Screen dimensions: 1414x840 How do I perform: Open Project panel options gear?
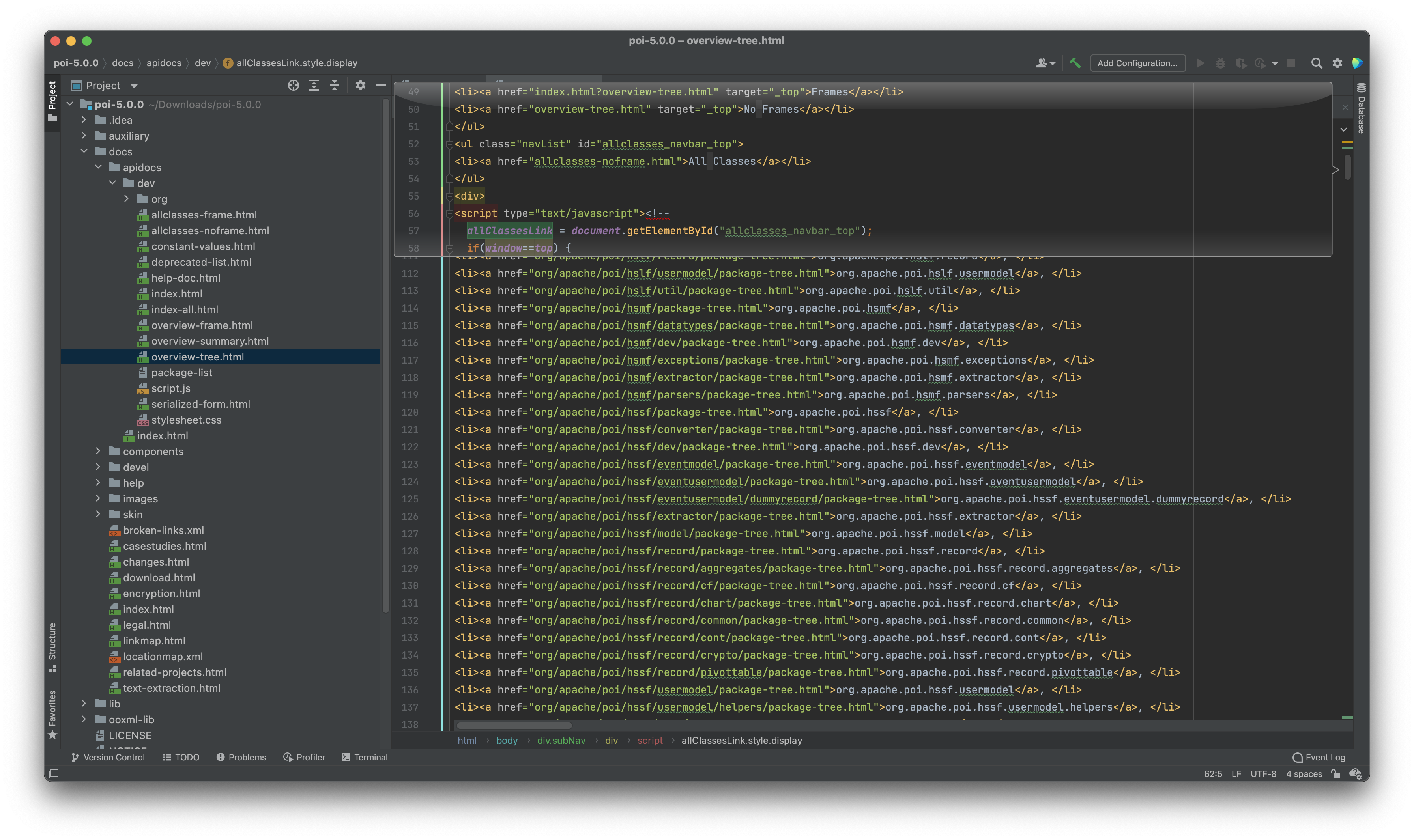pos(360,86)
